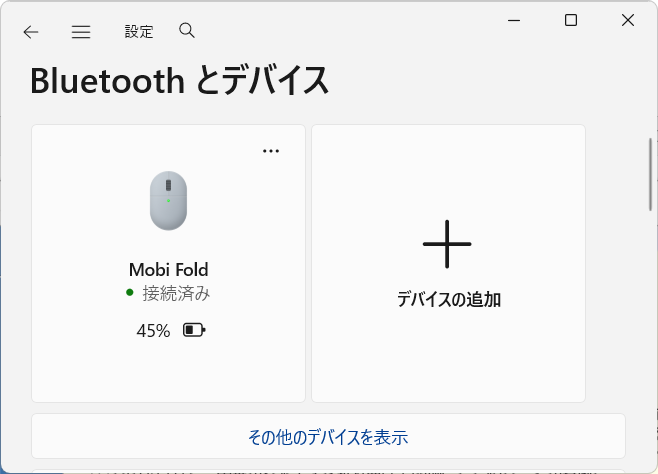Image resolution: width=658 pixels, height=474 pixels.
Task: Click the Mobi Fold mouse image
Action: tap(168, 201)
